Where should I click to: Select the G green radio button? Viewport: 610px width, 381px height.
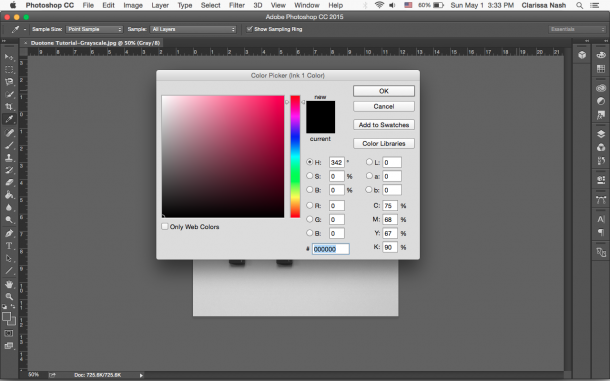click(x=310, y=219)
